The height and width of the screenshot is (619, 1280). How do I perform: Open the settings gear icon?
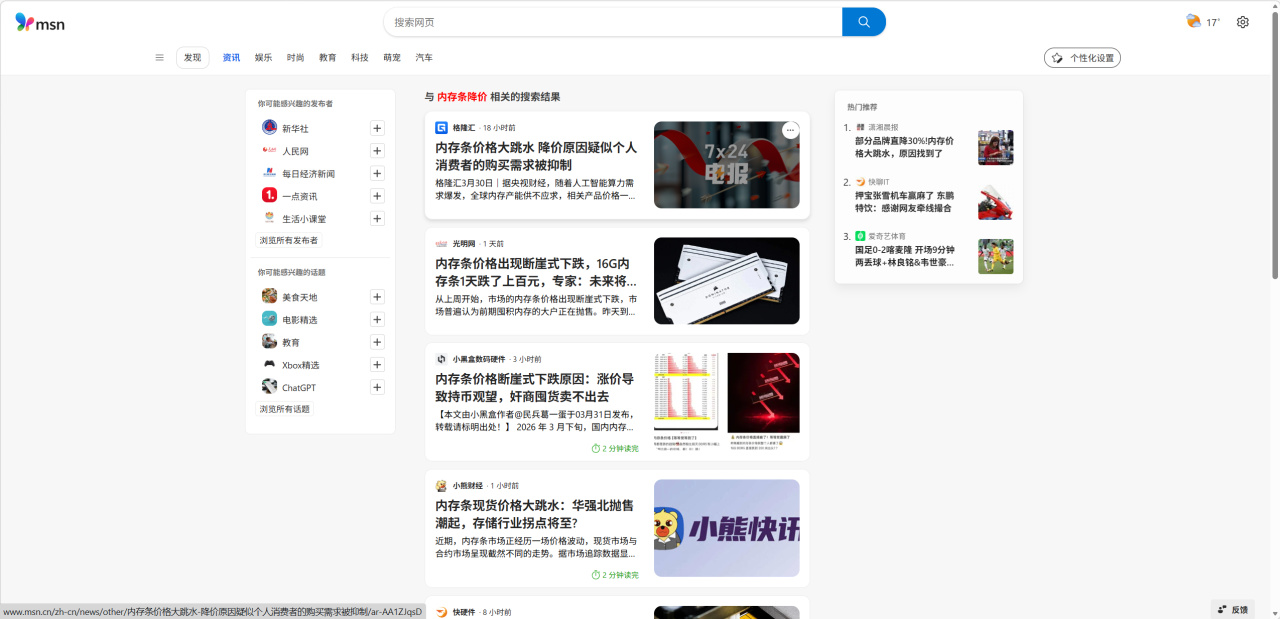click(x=1243, y=22)
